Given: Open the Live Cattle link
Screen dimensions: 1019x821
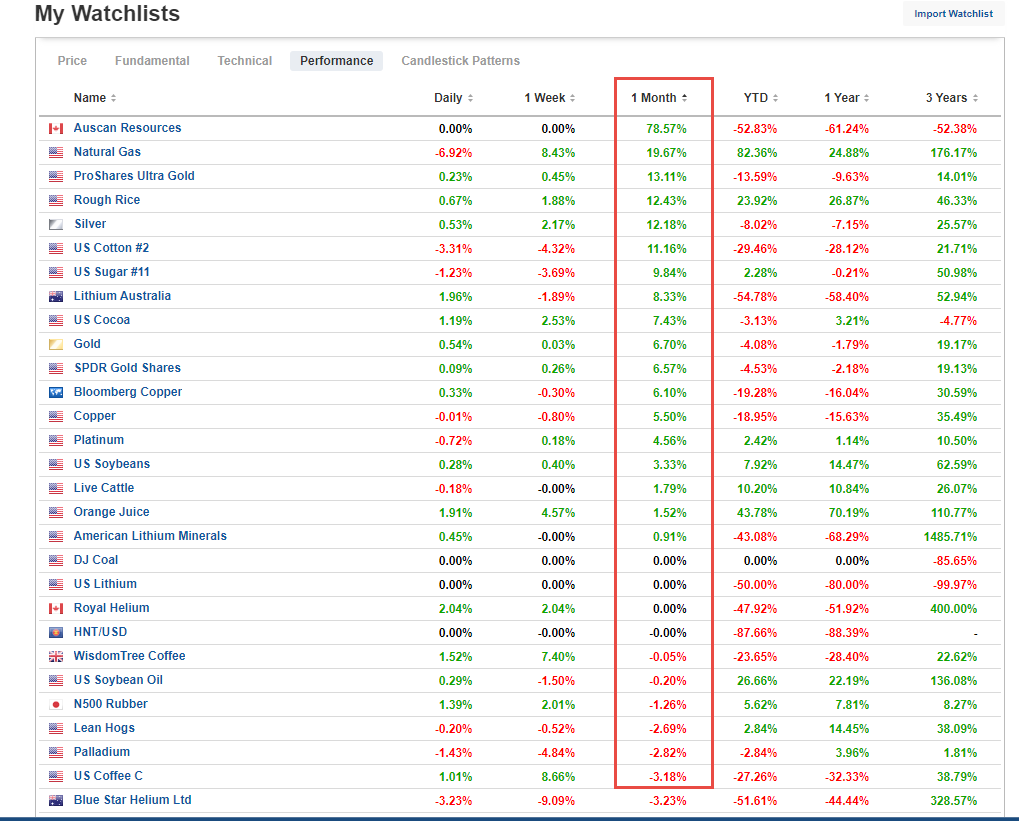Looking at the screenshot, I should point(104,489).
